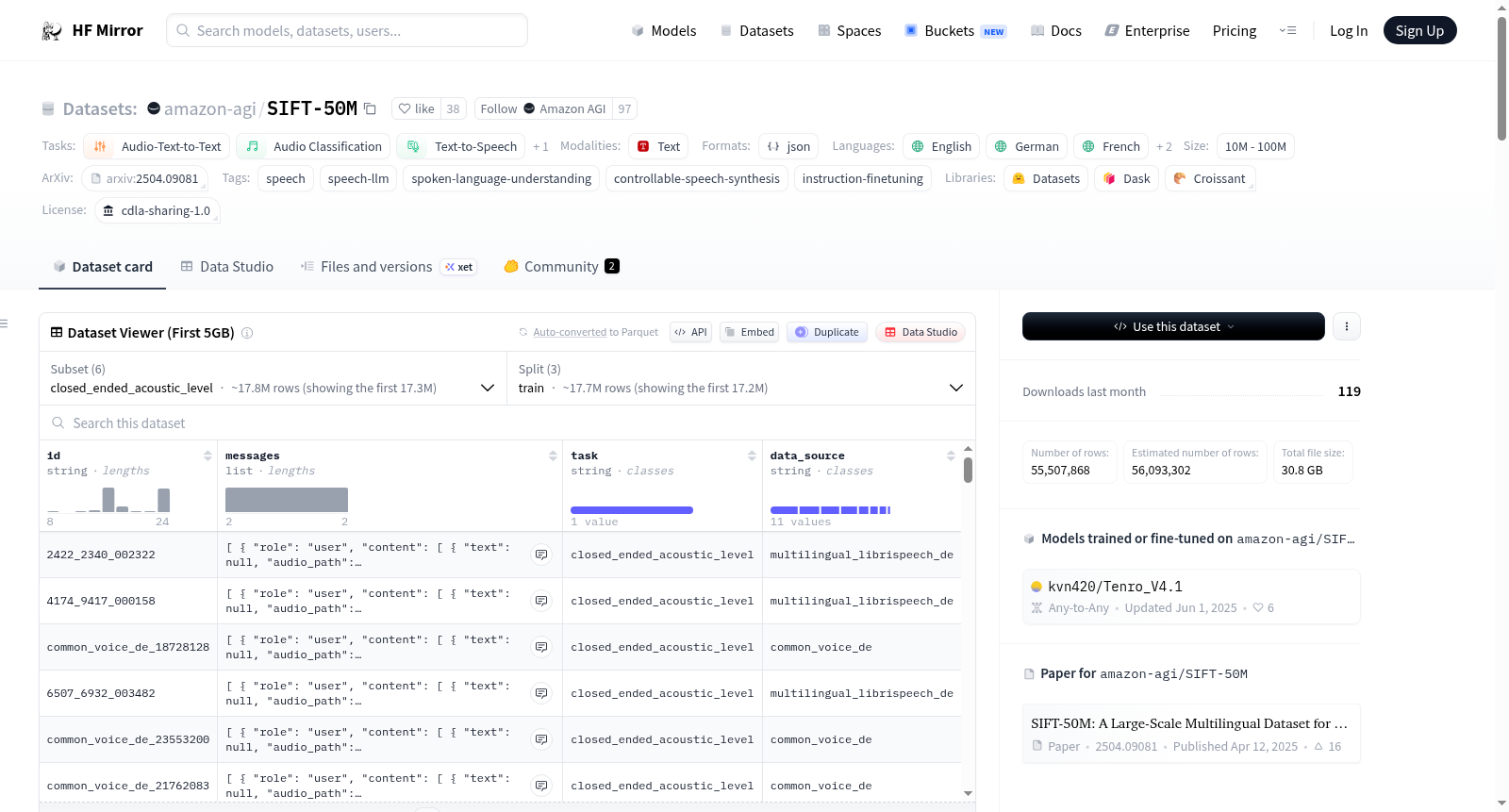Focus the Search models, datasets, users field
This screenshot has width=1509, height=812.
pyautogui.click(x=347, y=30)
